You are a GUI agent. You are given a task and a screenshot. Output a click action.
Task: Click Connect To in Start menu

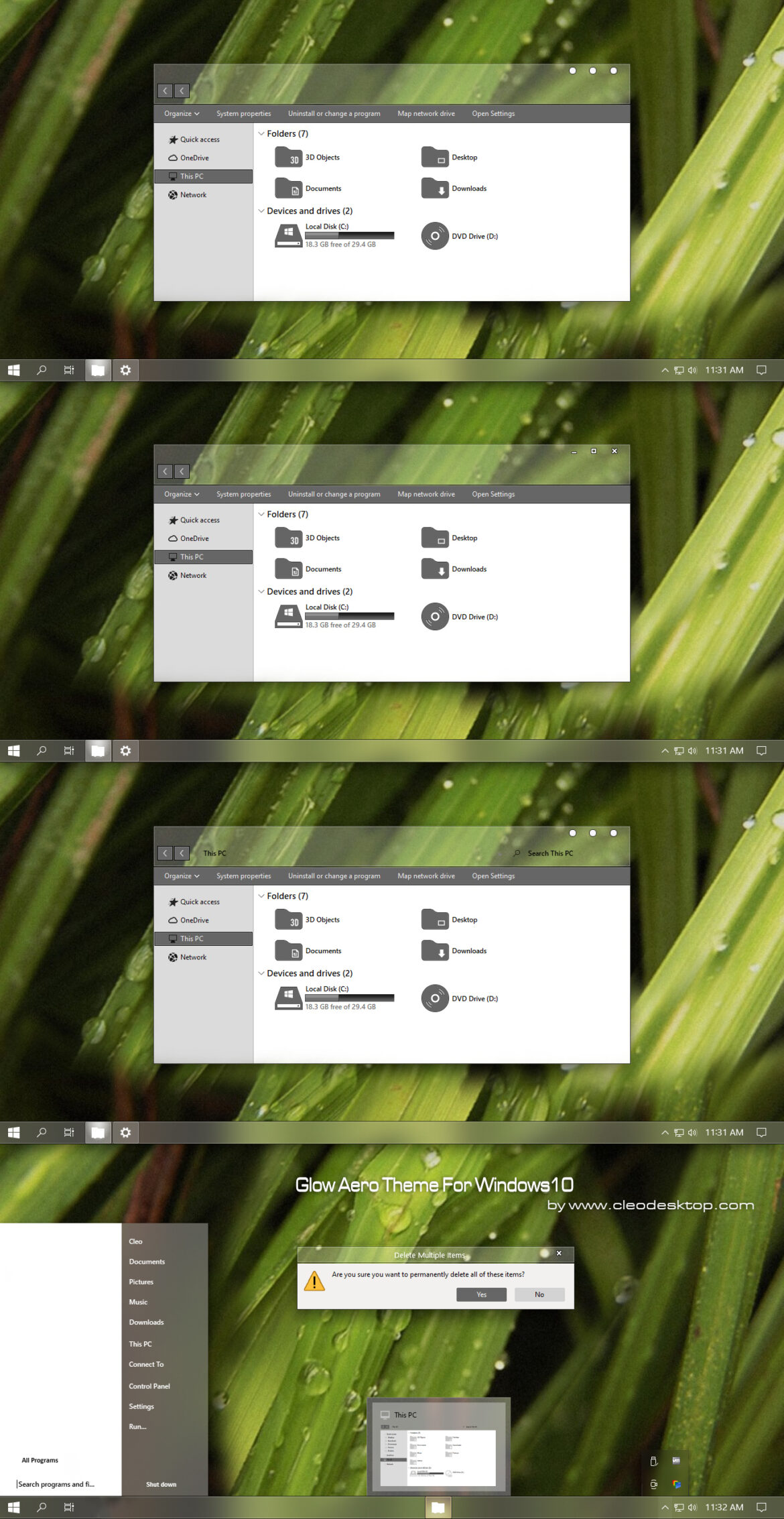pos(146,1364)
